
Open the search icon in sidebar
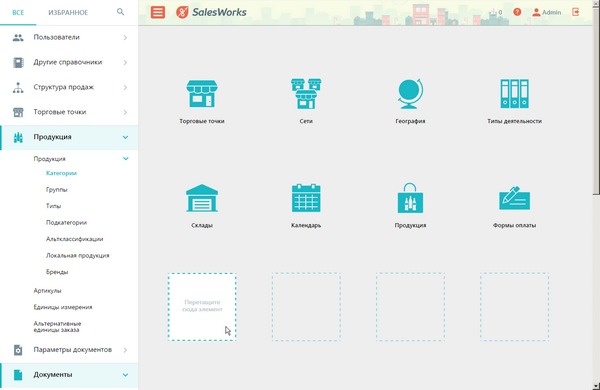click(121, 12)
